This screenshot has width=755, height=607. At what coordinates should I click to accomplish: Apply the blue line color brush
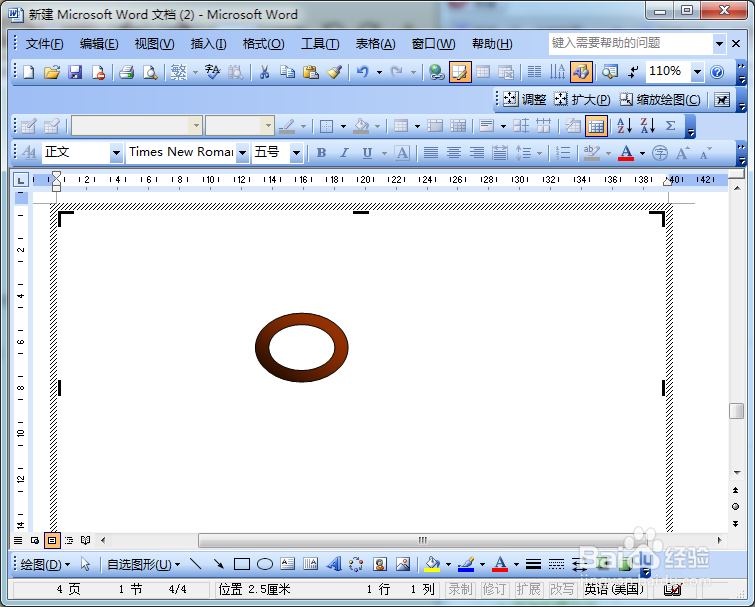(466, 564)
